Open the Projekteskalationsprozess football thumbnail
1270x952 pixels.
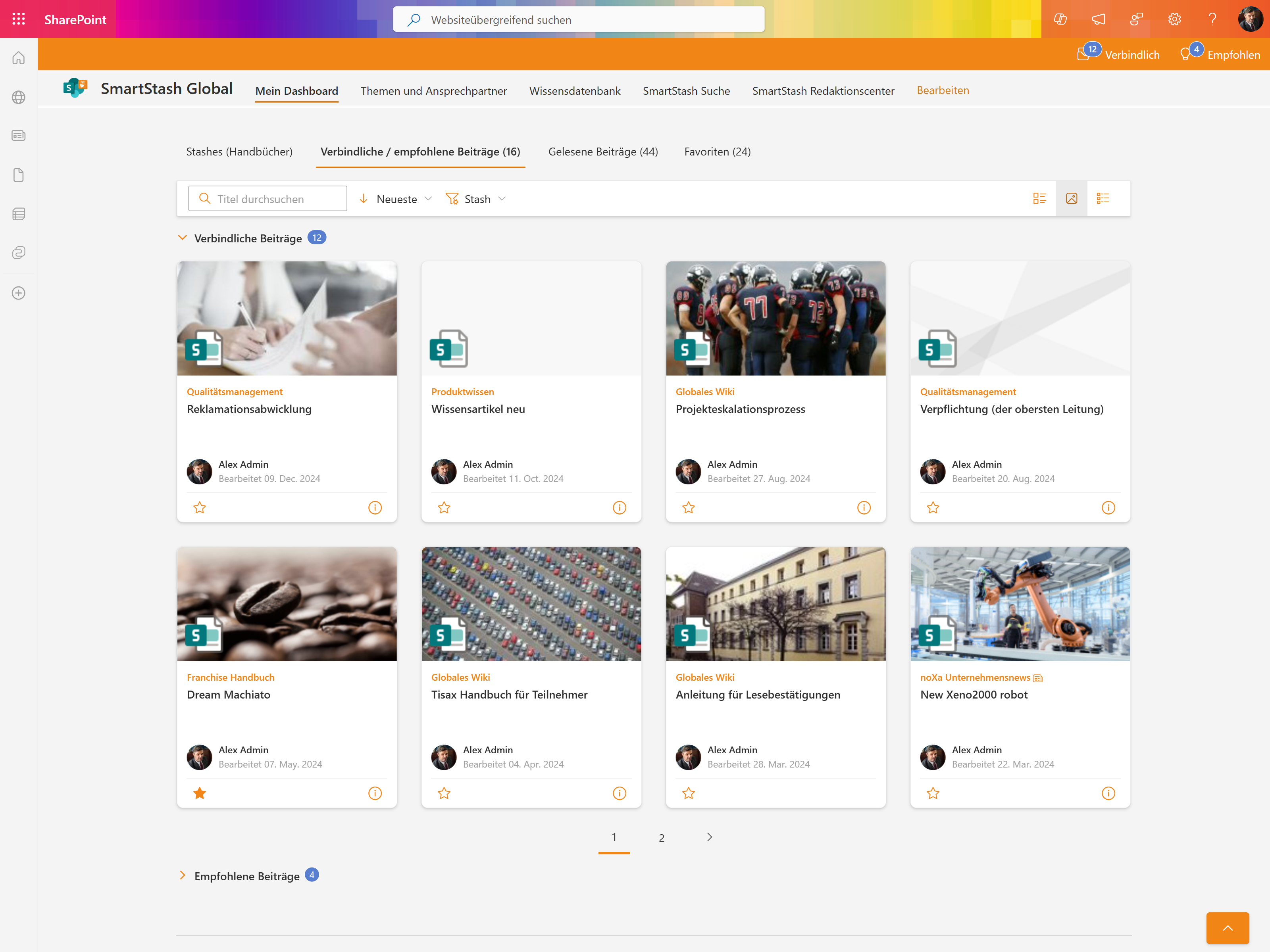[x=775, y=319]
